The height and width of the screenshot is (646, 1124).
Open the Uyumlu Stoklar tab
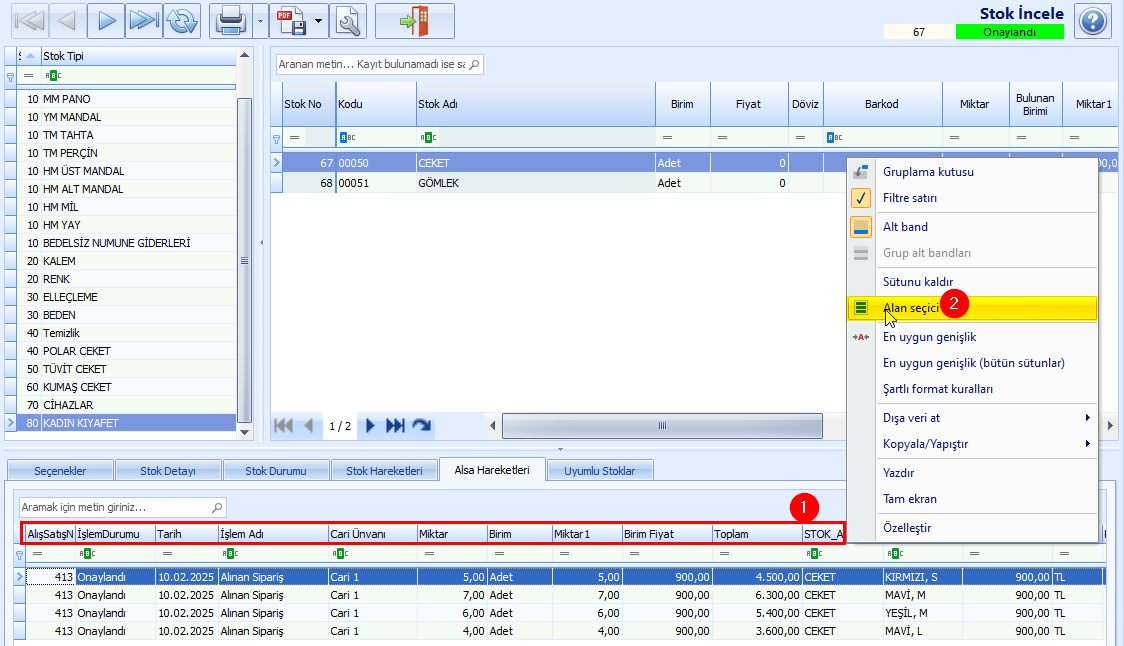click(599, 471)
